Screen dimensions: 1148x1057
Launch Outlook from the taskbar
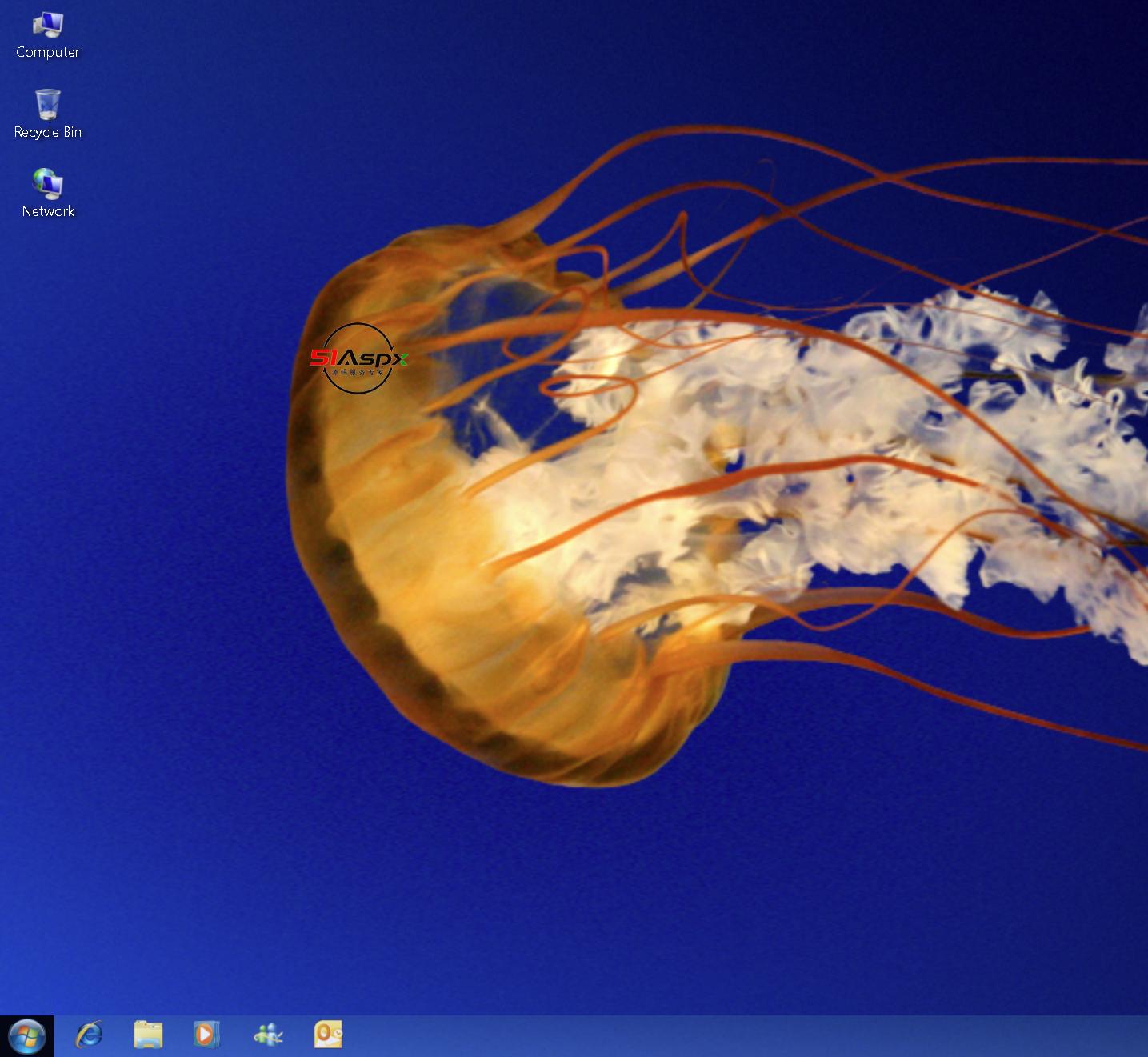tap(328, 1035)
